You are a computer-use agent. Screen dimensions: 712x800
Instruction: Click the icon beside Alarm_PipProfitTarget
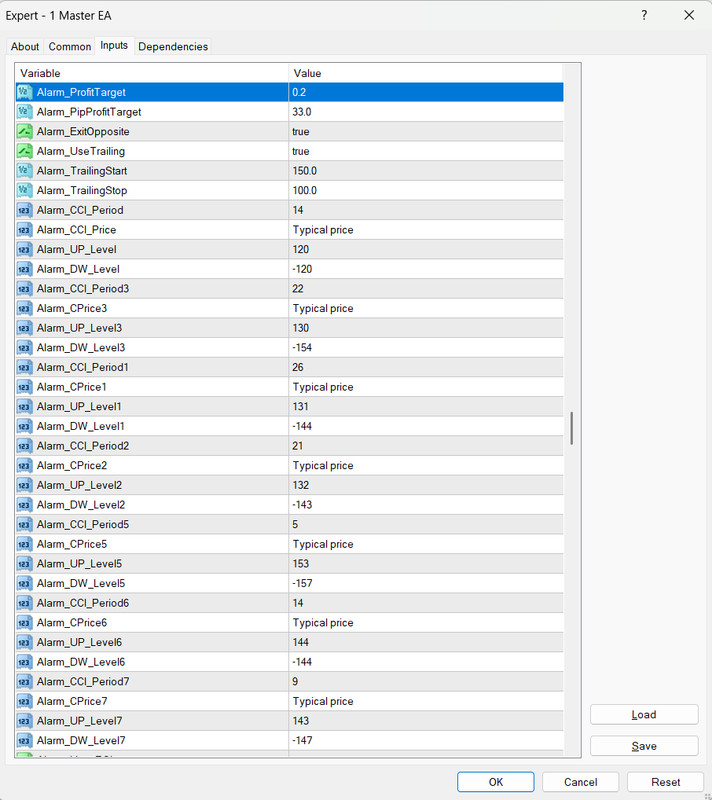(x=24, y=112)
